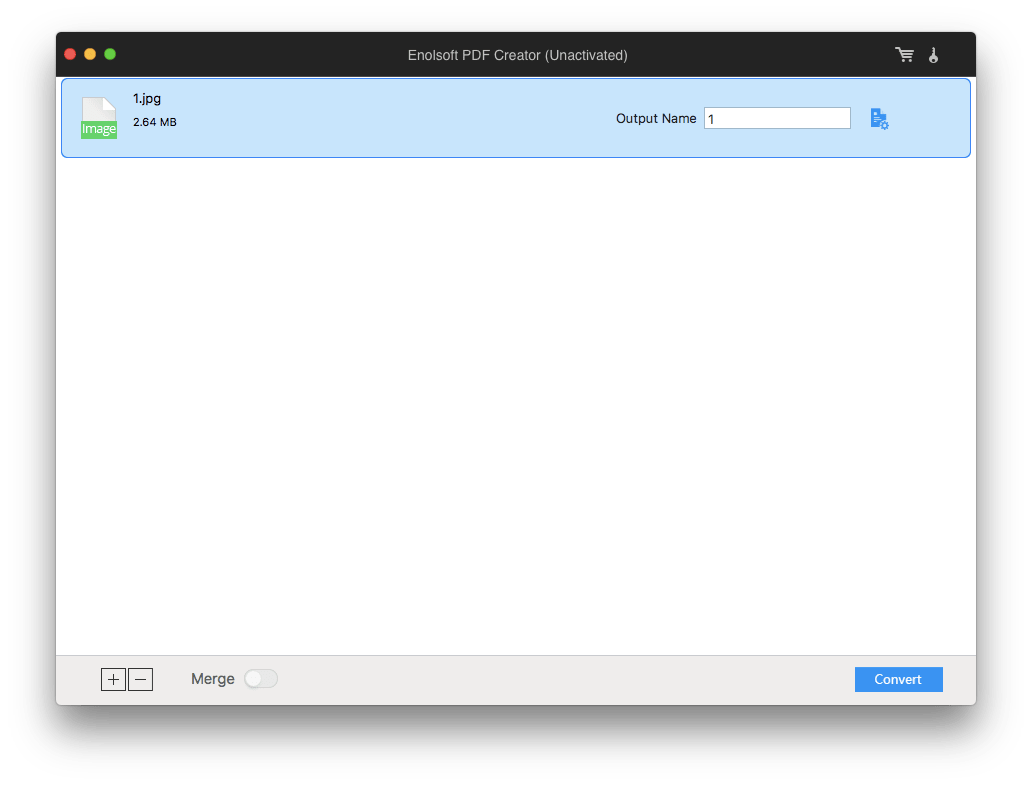The height and width of the screenshot is (785, 1032).
Task: Turn on Merge to combine files
Action: 261,678
